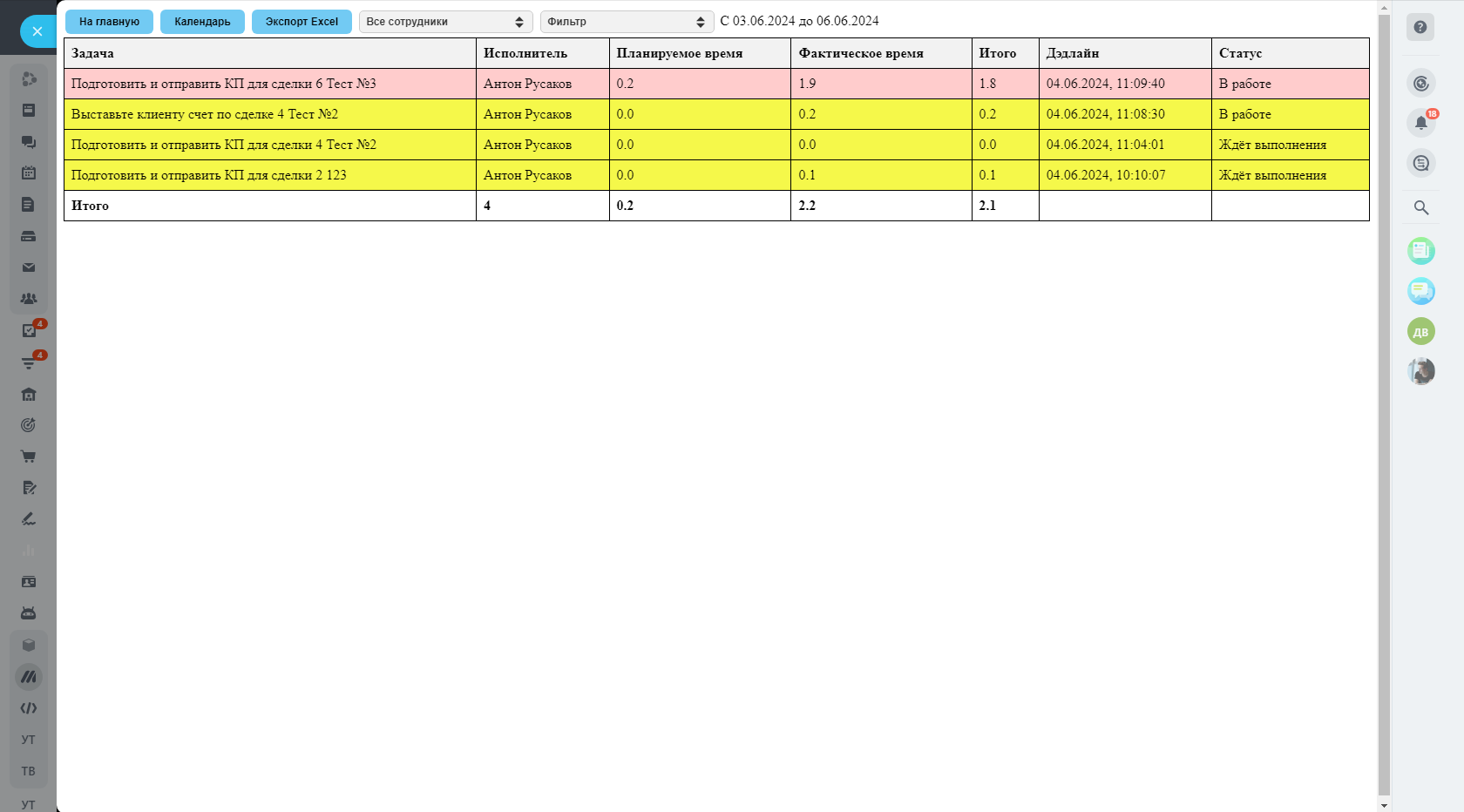Screen dimensions: 1464x812
Task: Click actual time value 1.9
Action: pos(807,84)
